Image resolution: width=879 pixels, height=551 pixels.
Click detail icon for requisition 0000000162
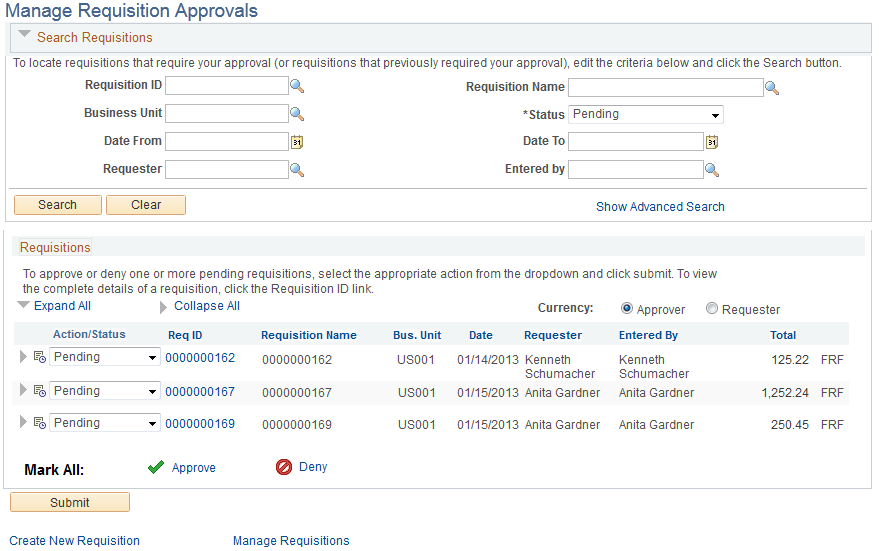click(40, 357)
